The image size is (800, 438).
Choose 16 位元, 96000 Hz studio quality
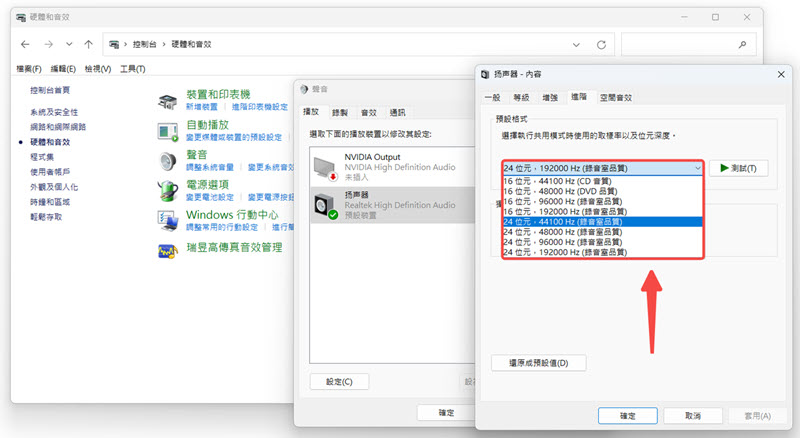click(x=603, y=201)
